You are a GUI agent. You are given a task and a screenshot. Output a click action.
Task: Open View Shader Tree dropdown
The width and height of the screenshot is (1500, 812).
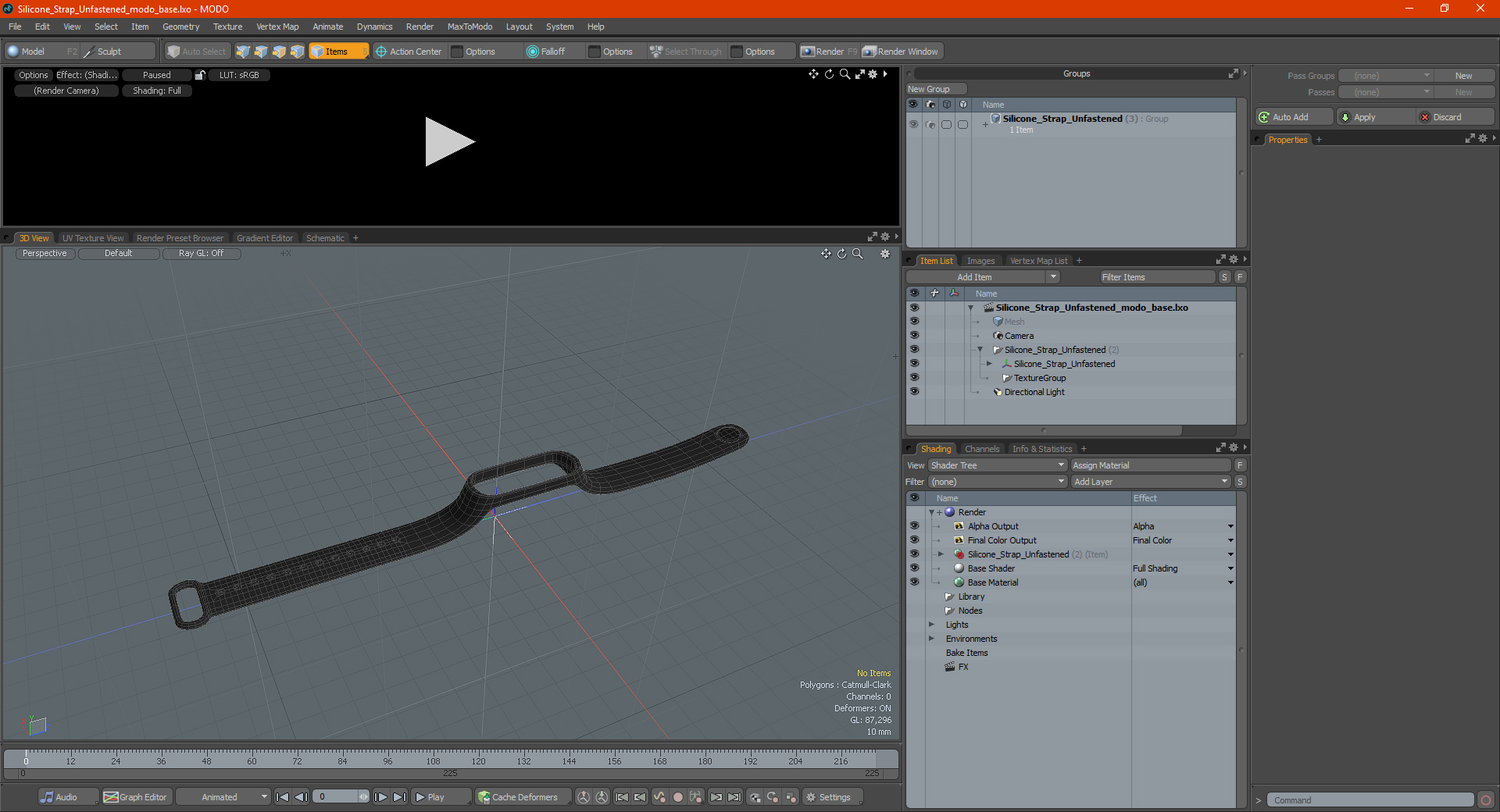coord(998,465)
